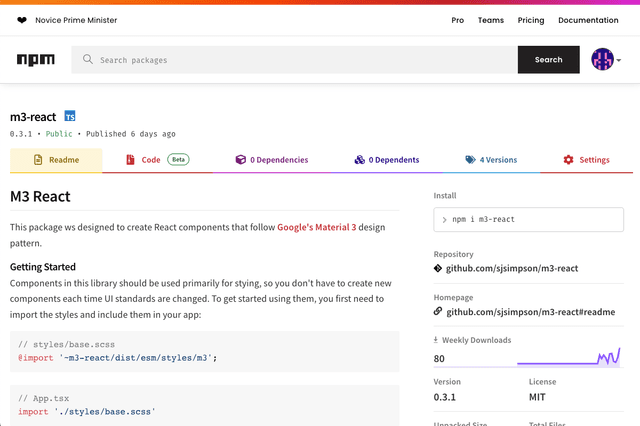Click the red Settings gear icon
The image size is (640, 426).
point(568,160)
